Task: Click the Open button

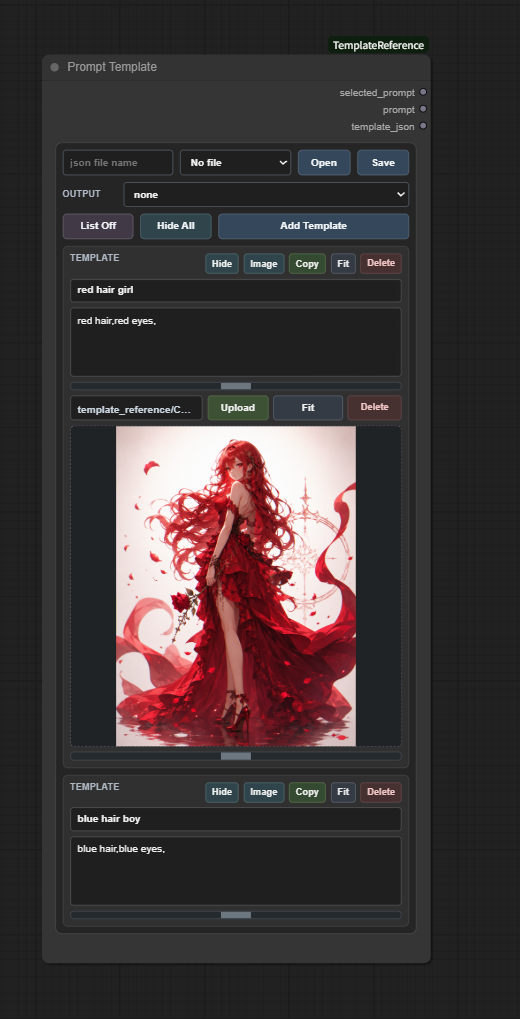Action: (x=324, y=162)
